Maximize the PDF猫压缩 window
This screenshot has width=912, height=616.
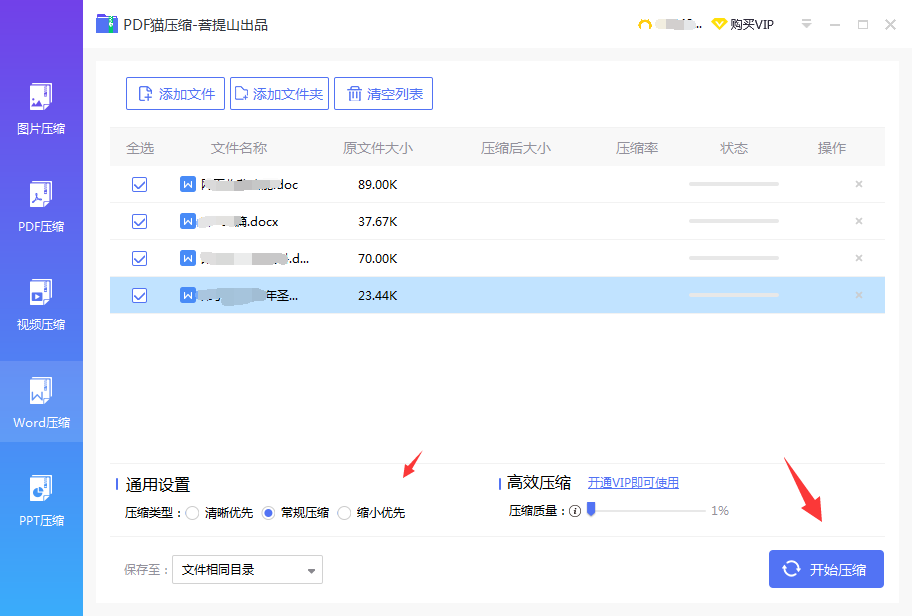[x=863, y=24]
